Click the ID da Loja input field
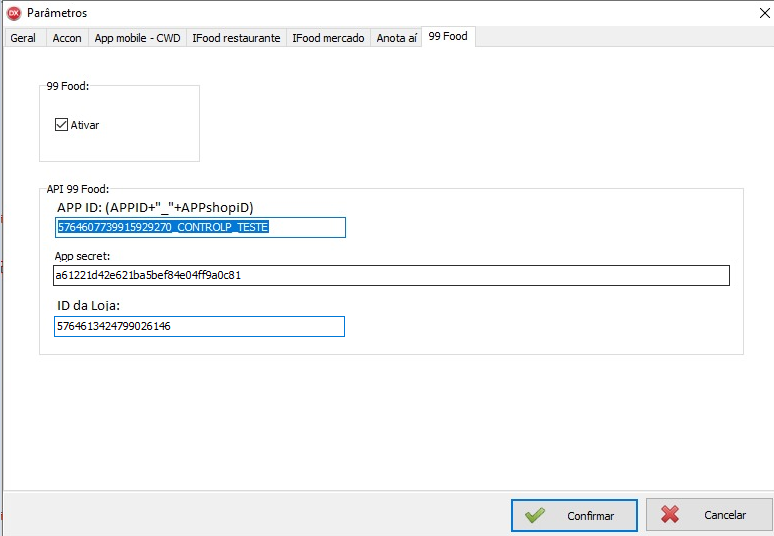This screenshot has height=536, width=774. click(x=199, y=326)
